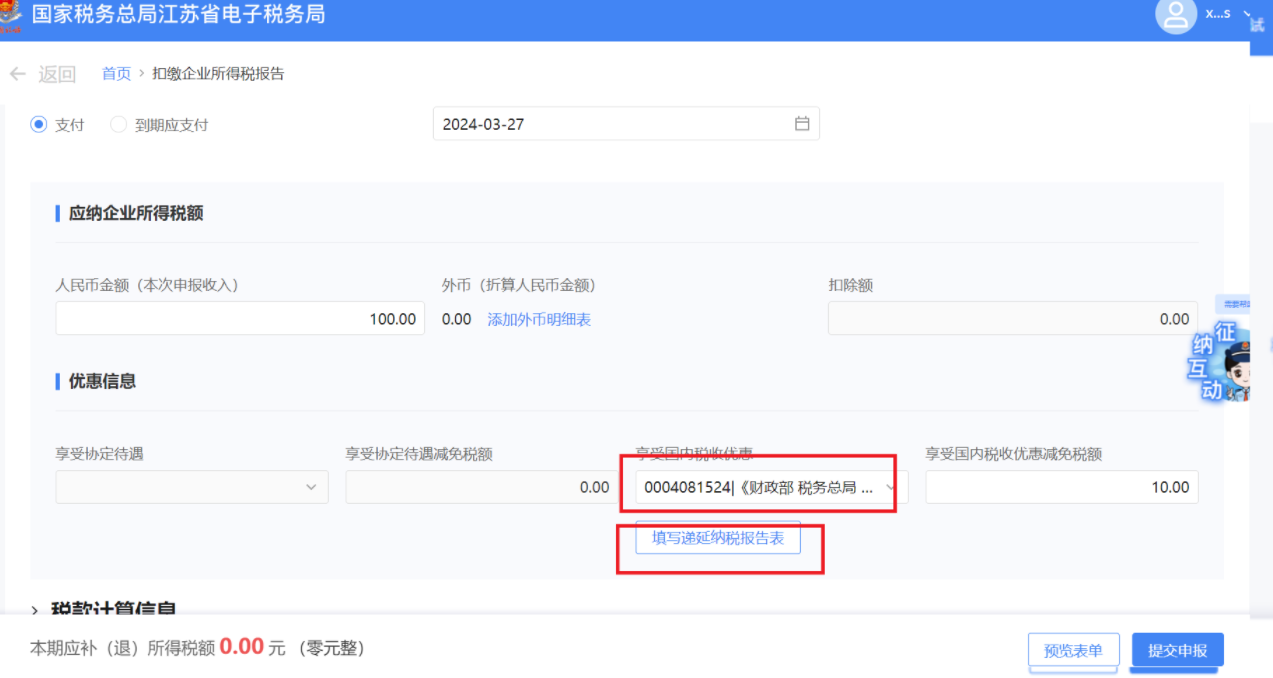Open the 享受协定待遇 dropdown

192,487
